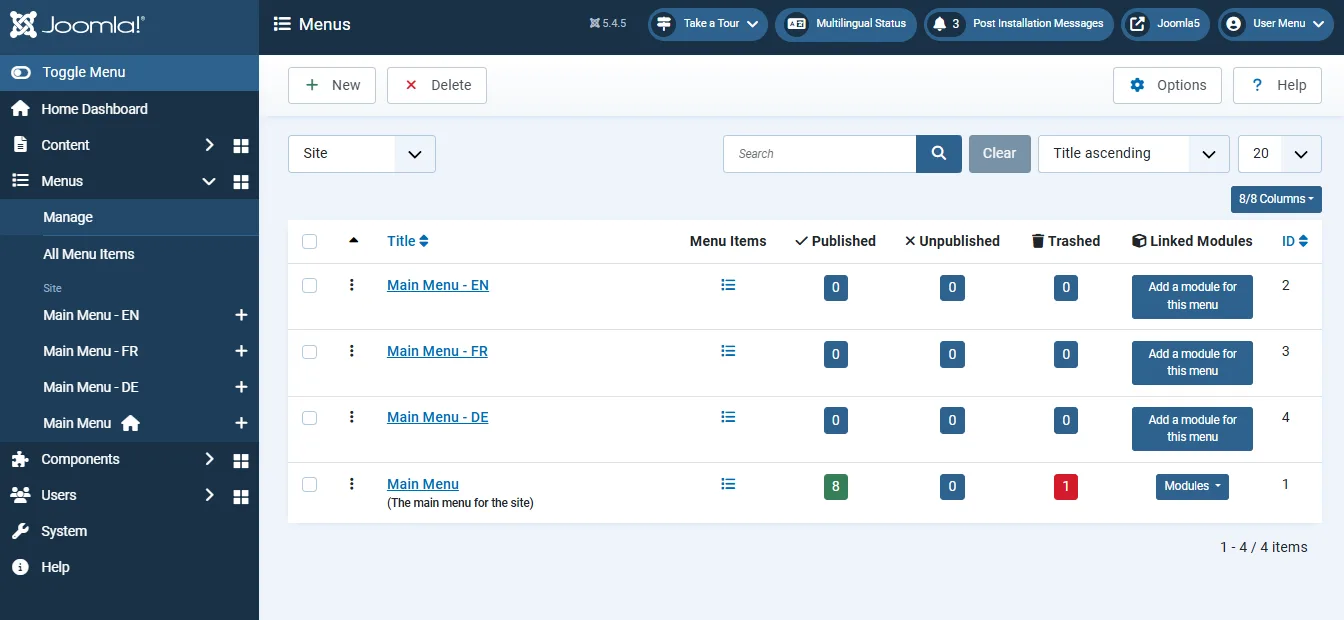Open menu items list icon for Main Menu - FR
The height and width of the screenshot is (620, 1344).
click(x=728, y=351)
